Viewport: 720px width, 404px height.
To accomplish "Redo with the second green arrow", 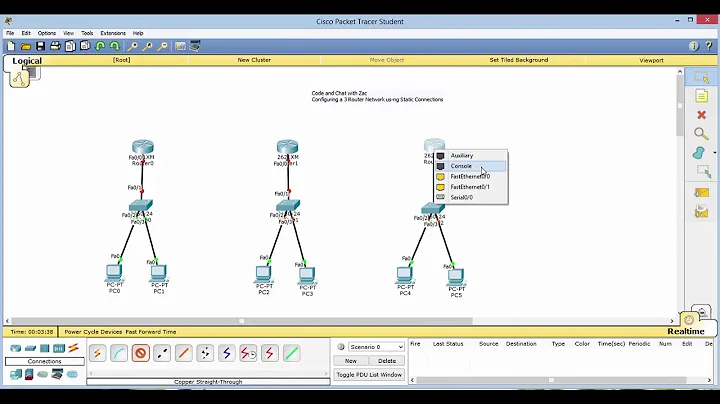I will point(115,46).
